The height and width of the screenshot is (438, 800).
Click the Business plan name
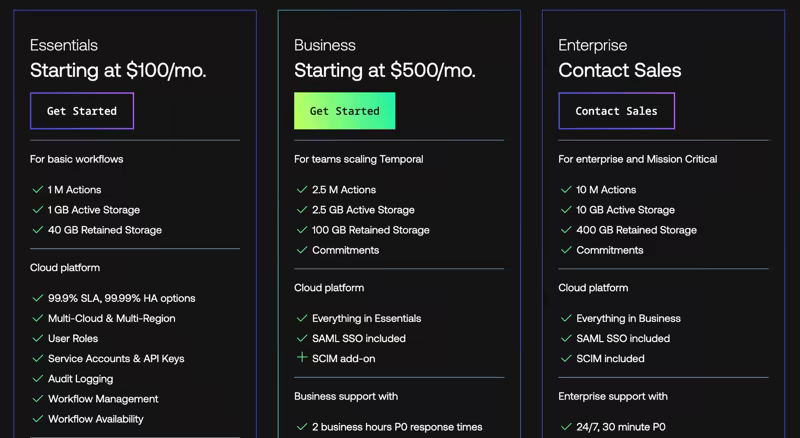[x=325, y=45]
